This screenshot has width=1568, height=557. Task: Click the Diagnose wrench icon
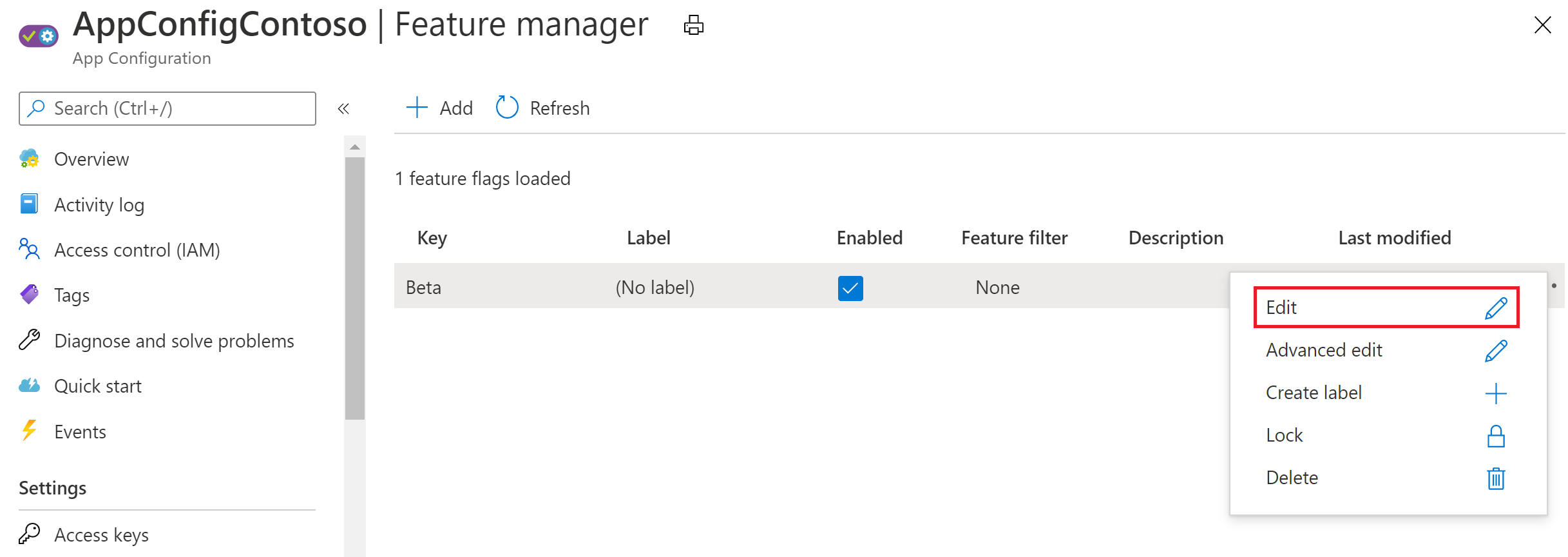(29, 340)
